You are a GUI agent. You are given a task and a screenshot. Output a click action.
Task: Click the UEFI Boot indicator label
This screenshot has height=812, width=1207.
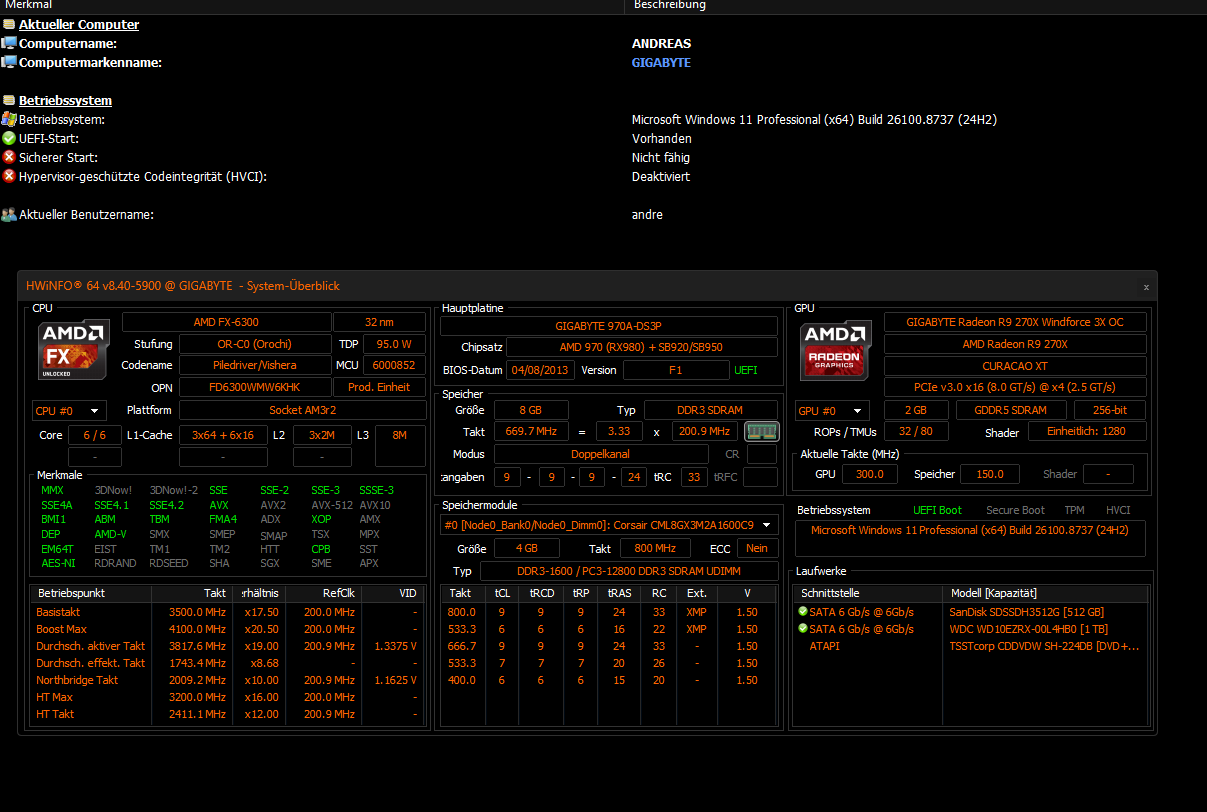pyautogui.click(x=937, y=510)
